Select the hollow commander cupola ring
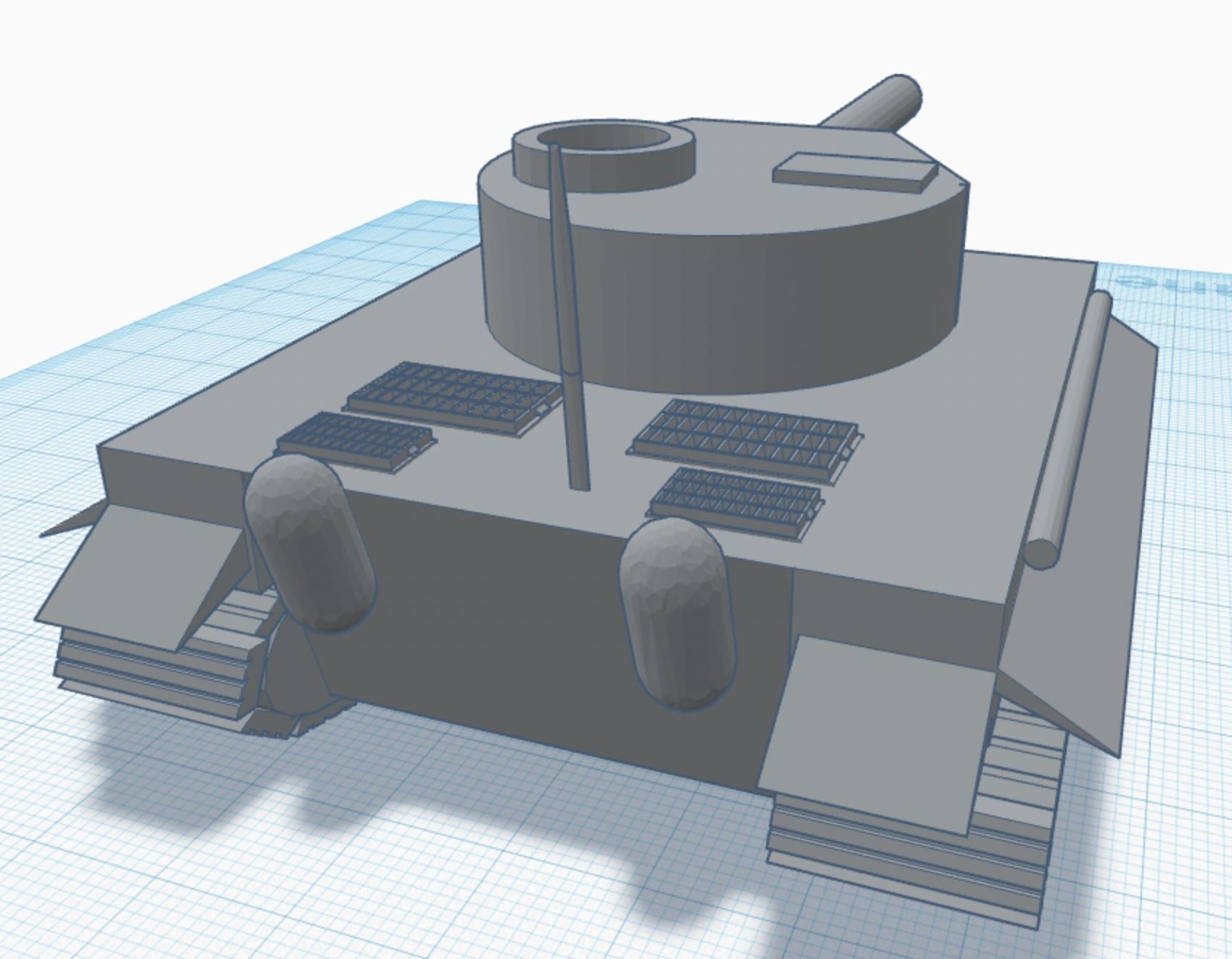 coord(604,156)
